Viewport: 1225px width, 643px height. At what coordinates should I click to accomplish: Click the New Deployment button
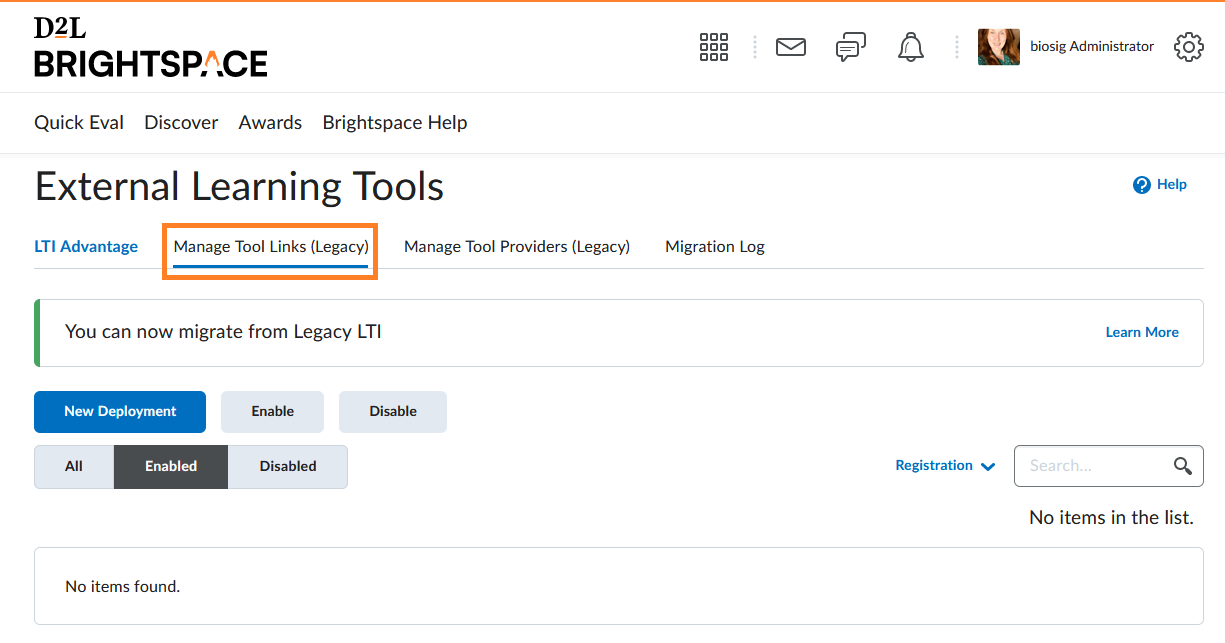[x=120, y=412]
